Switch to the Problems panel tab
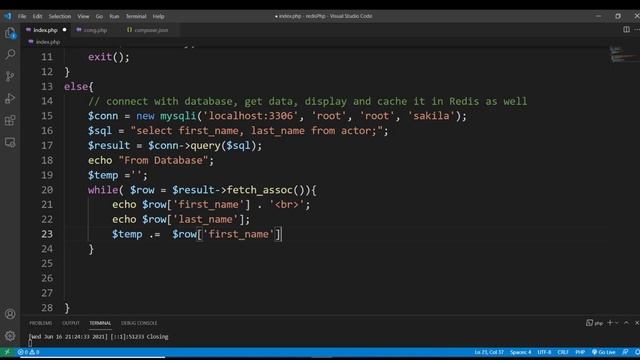 [40, 323]
